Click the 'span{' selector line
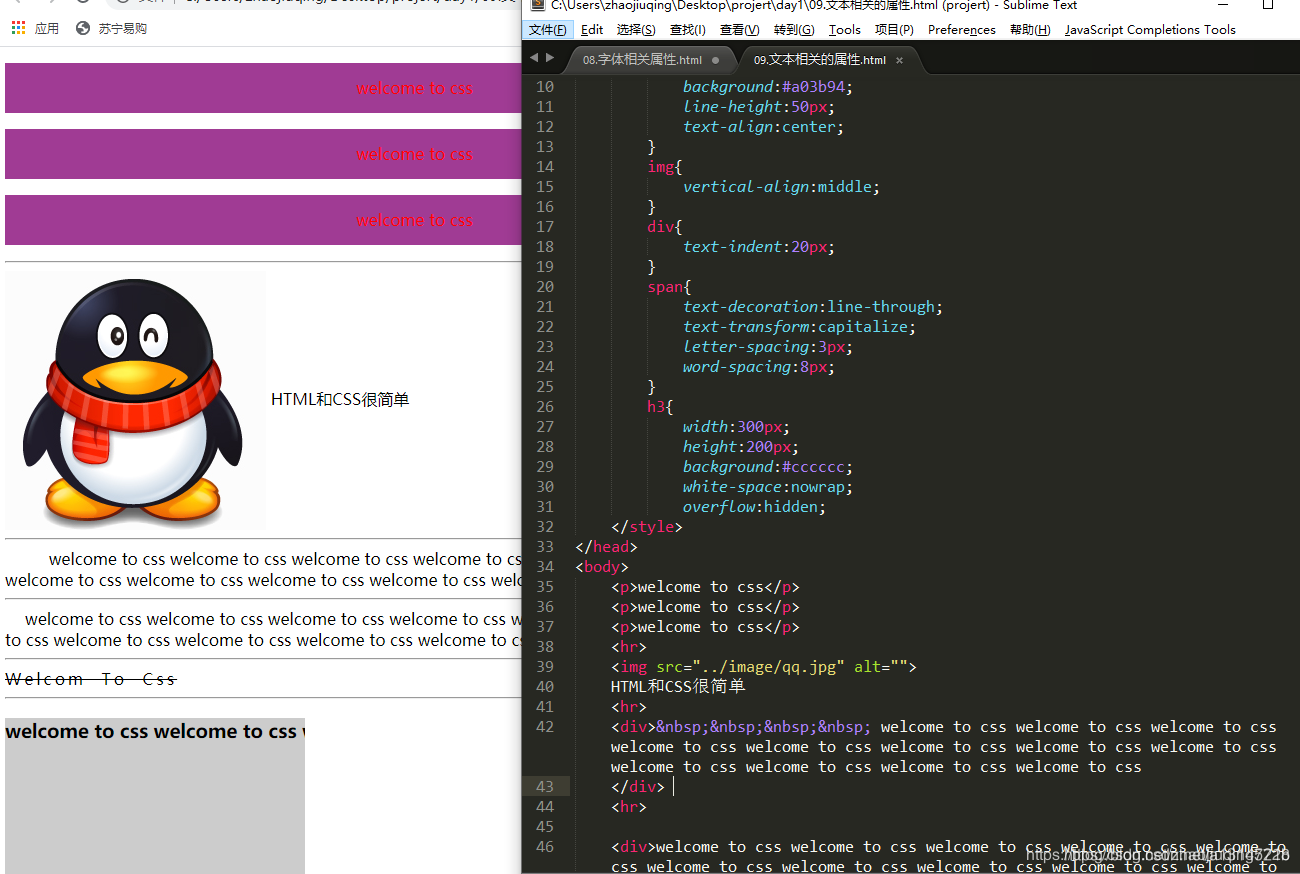1300x874 pixels. pos(669,287)
